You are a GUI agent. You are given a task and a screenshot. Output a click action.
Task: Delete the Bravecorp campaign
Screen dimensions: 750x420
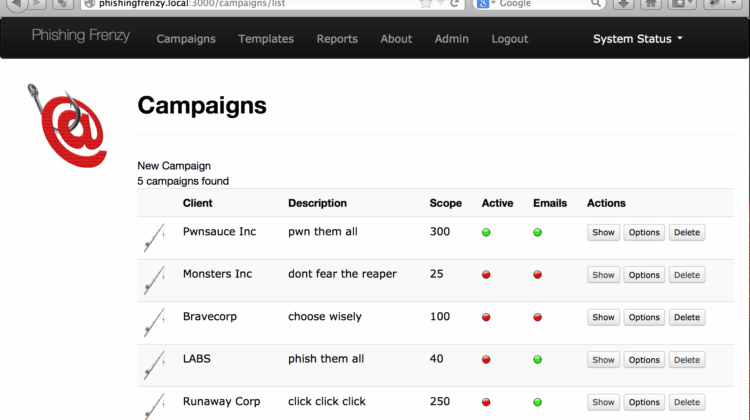[687, 317]
